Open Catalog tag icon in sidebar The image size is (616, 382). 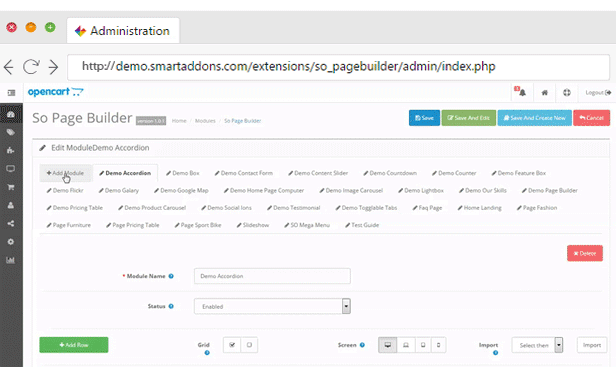click(11, 132)
